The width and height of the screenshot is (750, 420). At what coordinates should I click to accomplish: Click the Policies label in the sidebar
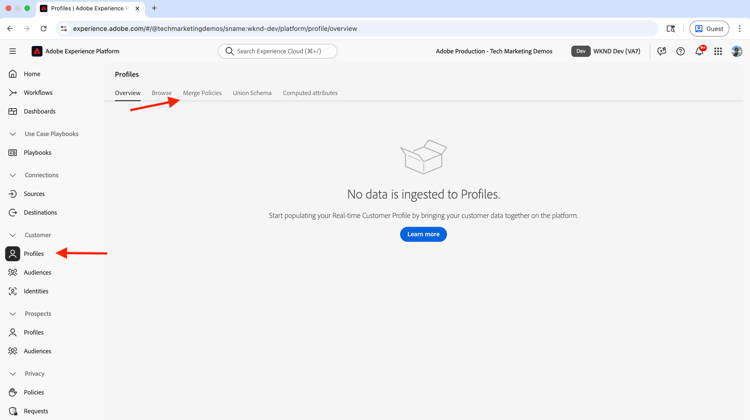pyautogui.click(x=34, y=392)
